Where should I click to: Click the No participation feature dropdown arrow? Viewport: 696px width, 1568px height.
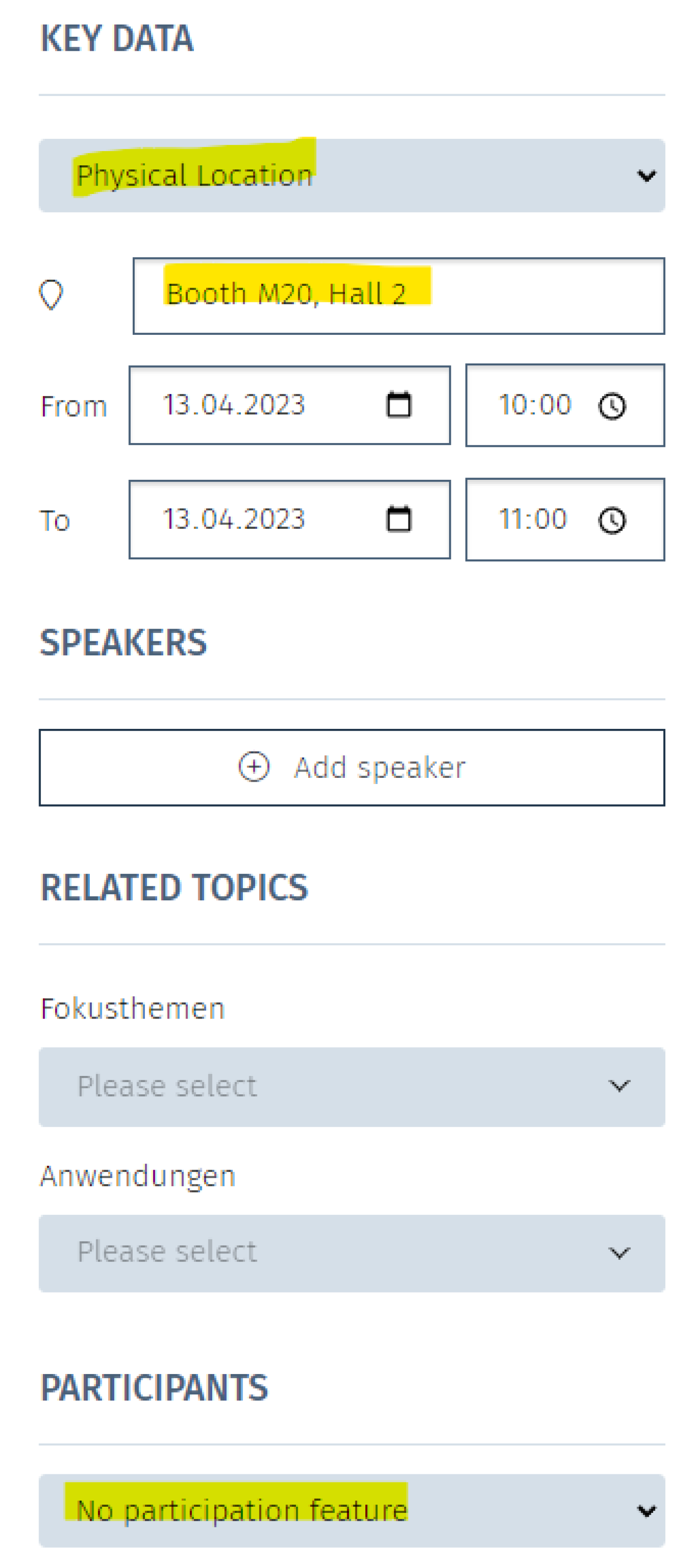[x=646, y=1511]
